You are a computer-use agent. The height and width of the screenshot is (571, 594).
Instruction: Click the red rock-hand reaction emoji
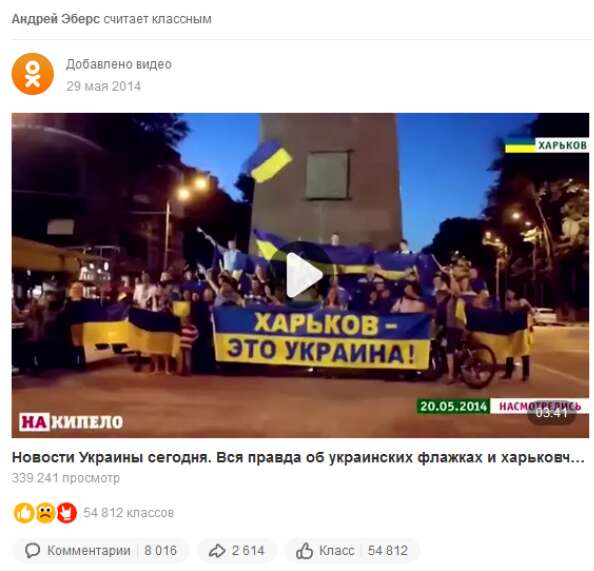pos(67,513)
